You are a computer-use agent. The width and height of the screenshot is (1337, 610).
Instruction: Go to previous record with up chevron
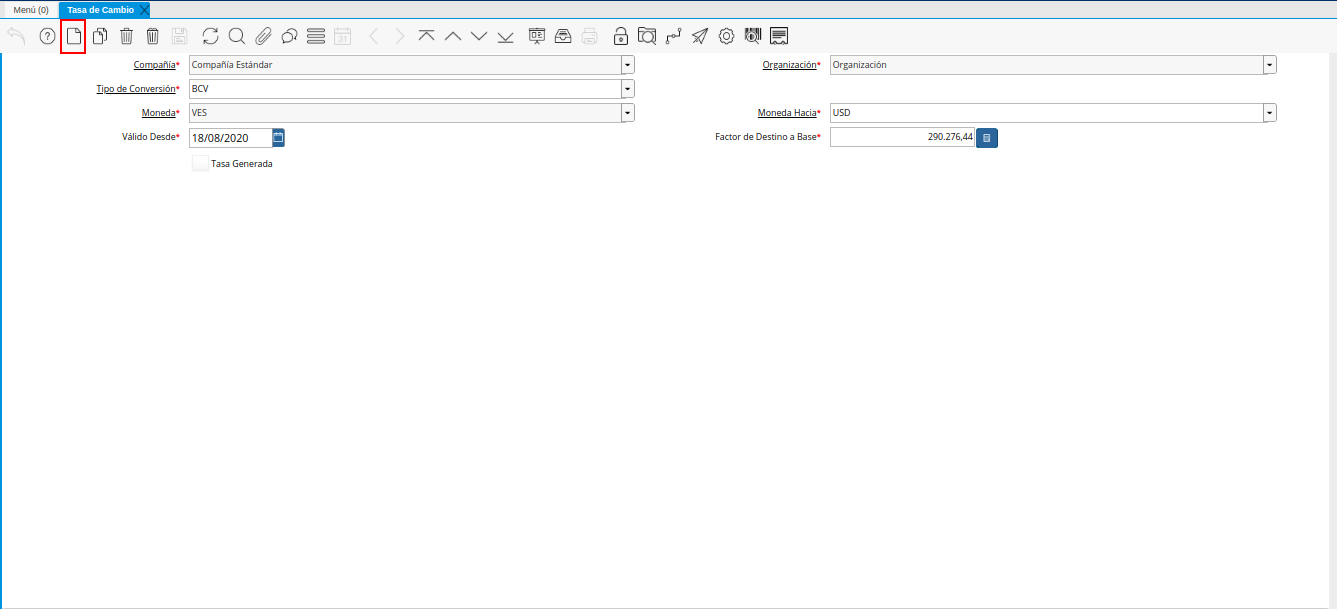(453, 37)
